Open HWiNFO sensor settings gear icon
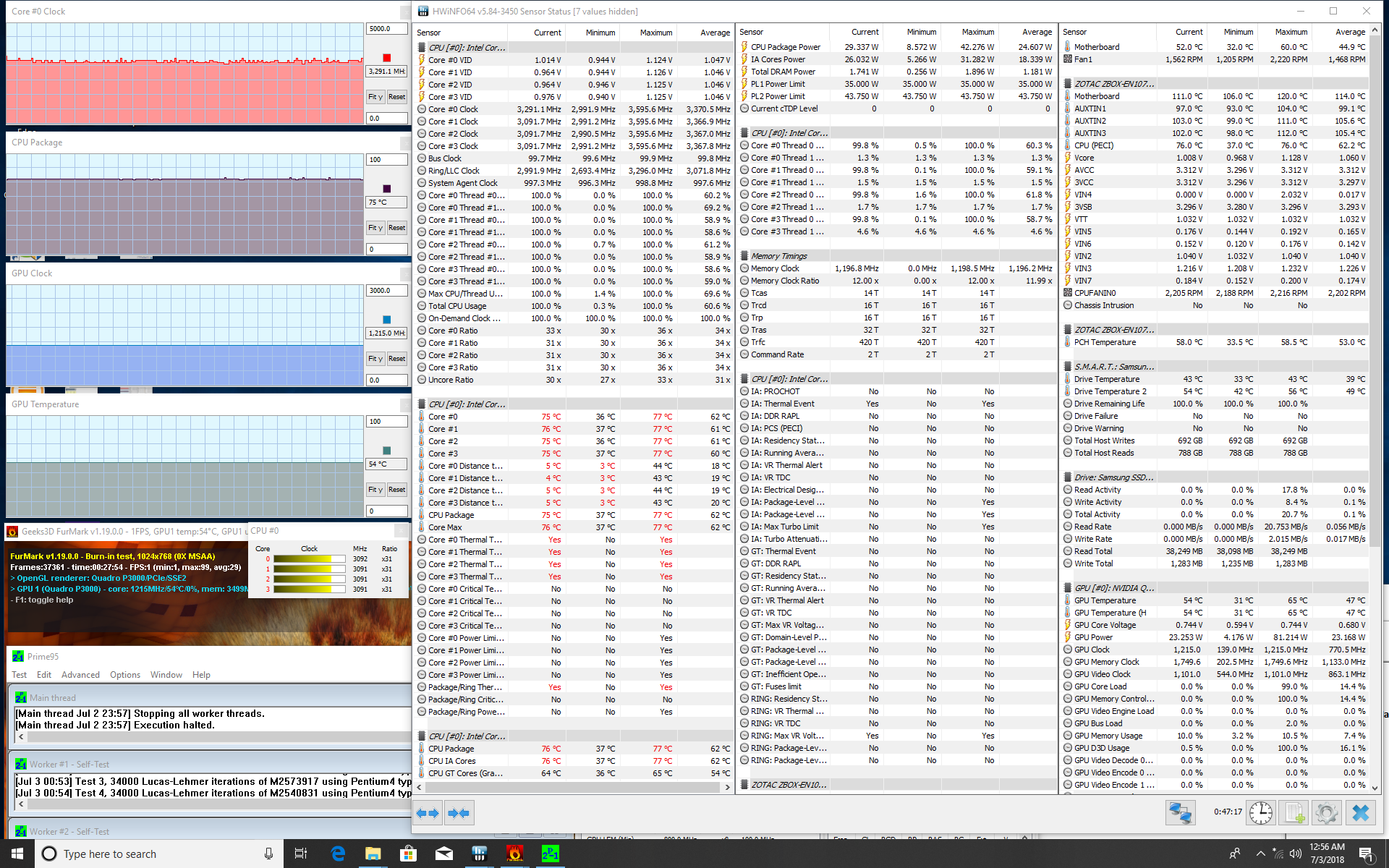Screen dimensions: 1389x868 [x=1326, y=813]
